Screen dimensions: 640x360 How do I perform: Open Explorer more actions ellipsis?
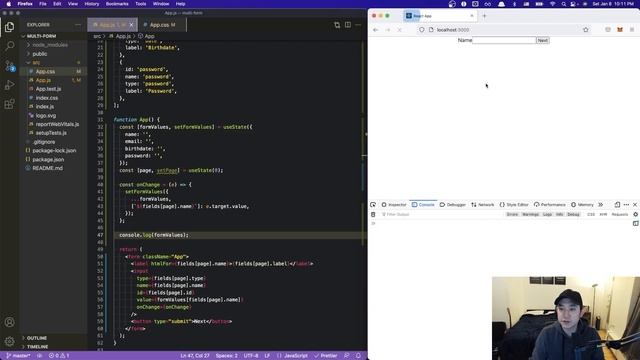tap(78, 25)
